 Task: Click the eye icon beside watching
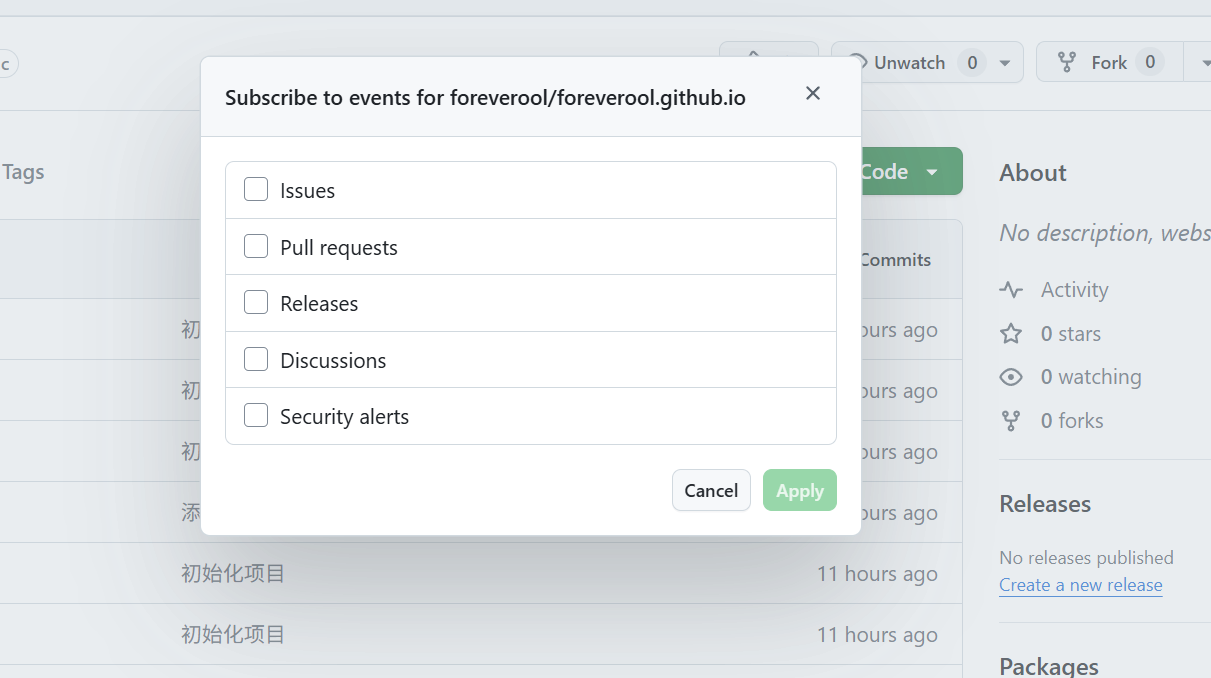[x=1011, y=377]
